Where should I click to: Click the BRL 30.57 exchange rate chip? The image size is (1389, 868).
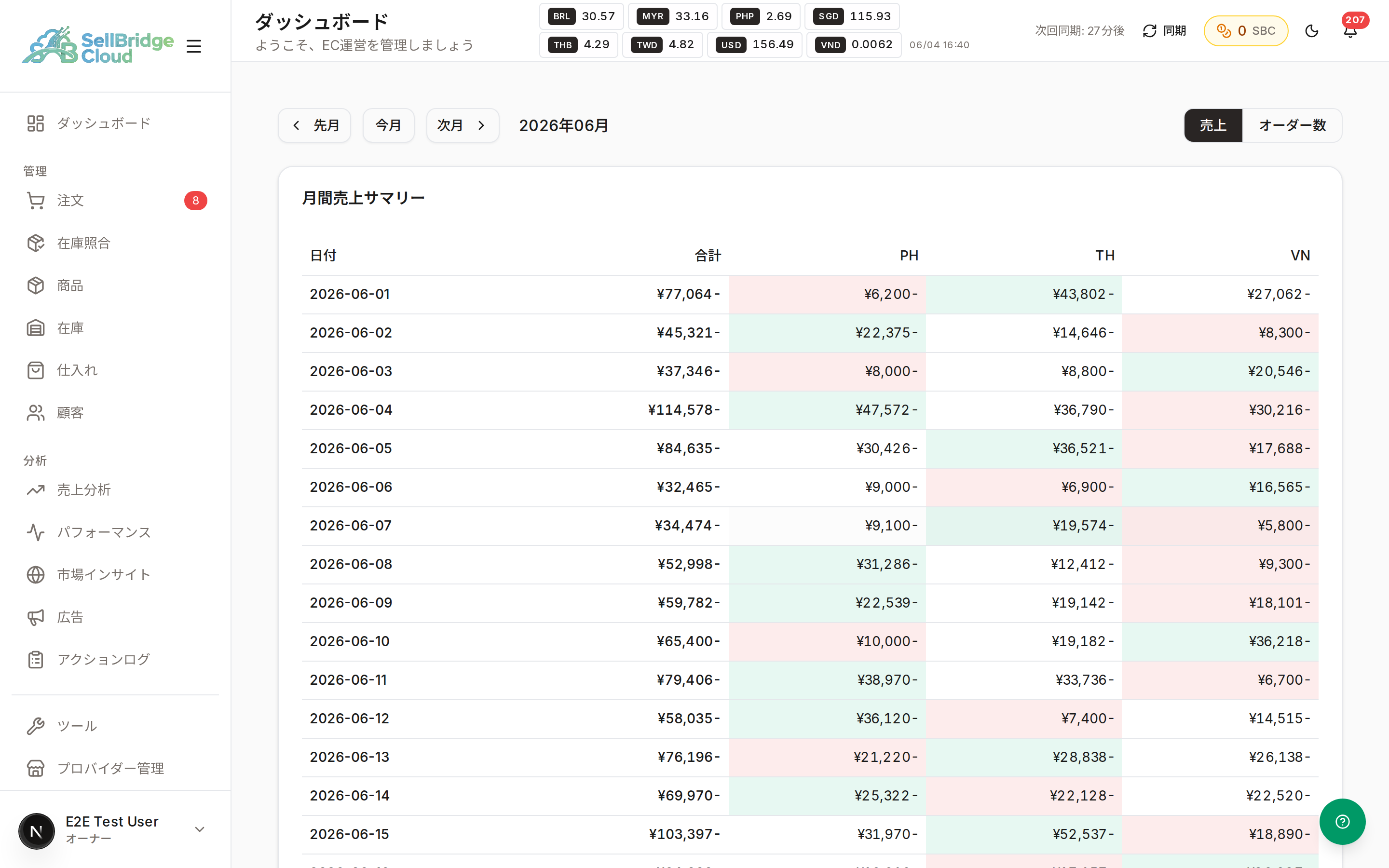(x=582, y=16)
